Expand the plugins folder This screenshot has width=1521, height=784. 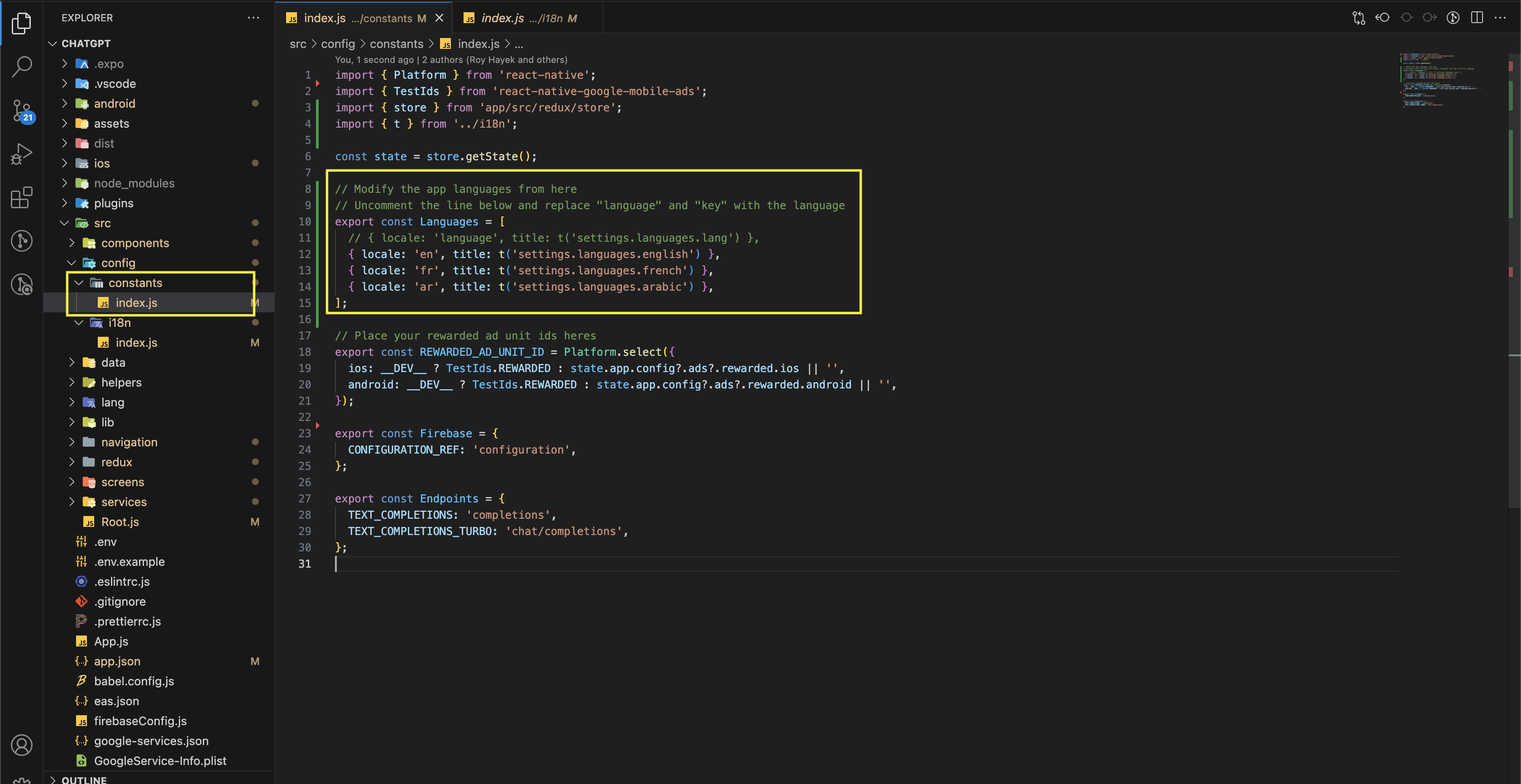159,203
